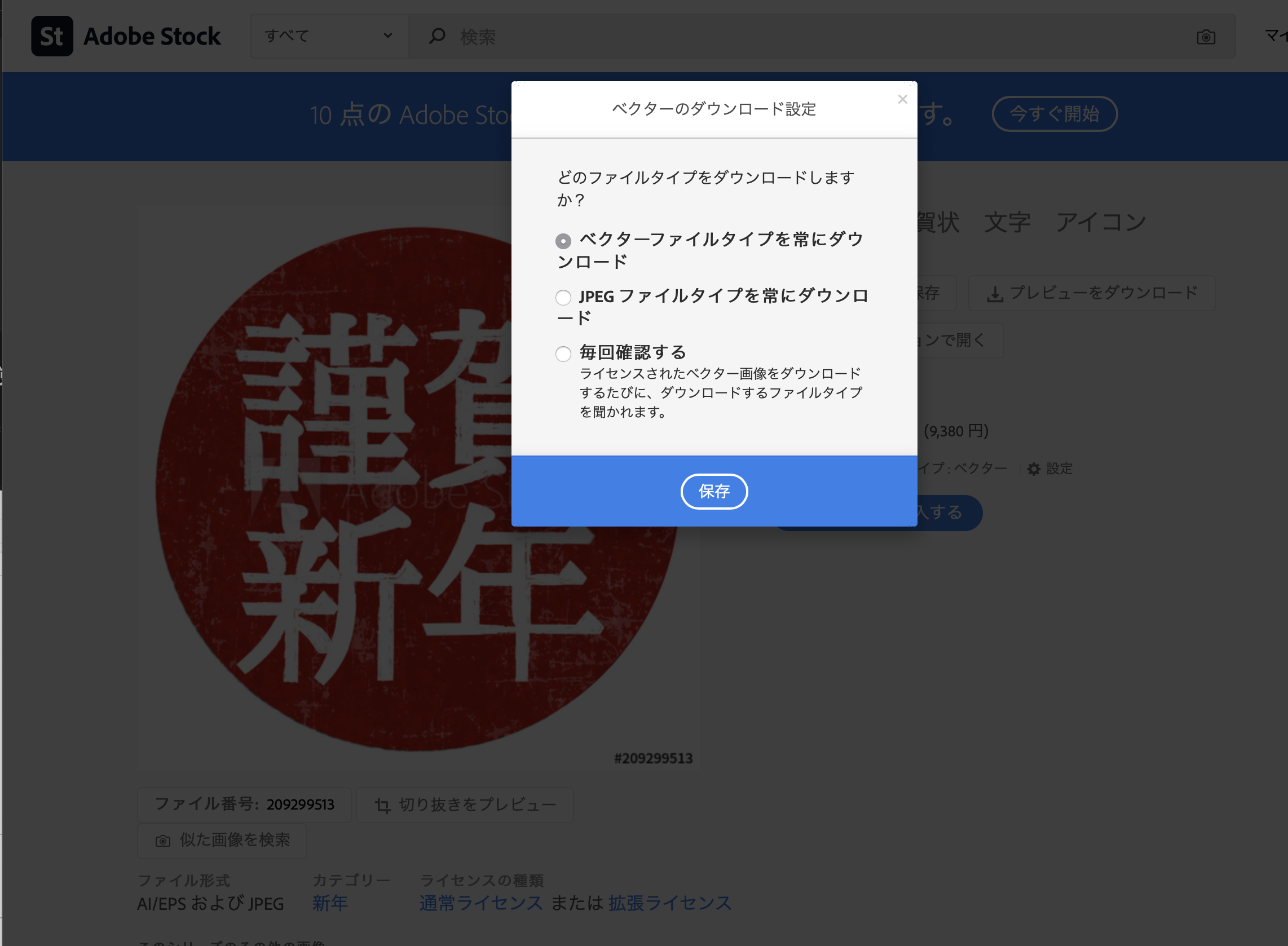Open the すべて search category dropdown
Image resolution: width=1288 pixels, height=946 pixels.
coord(330,36)
